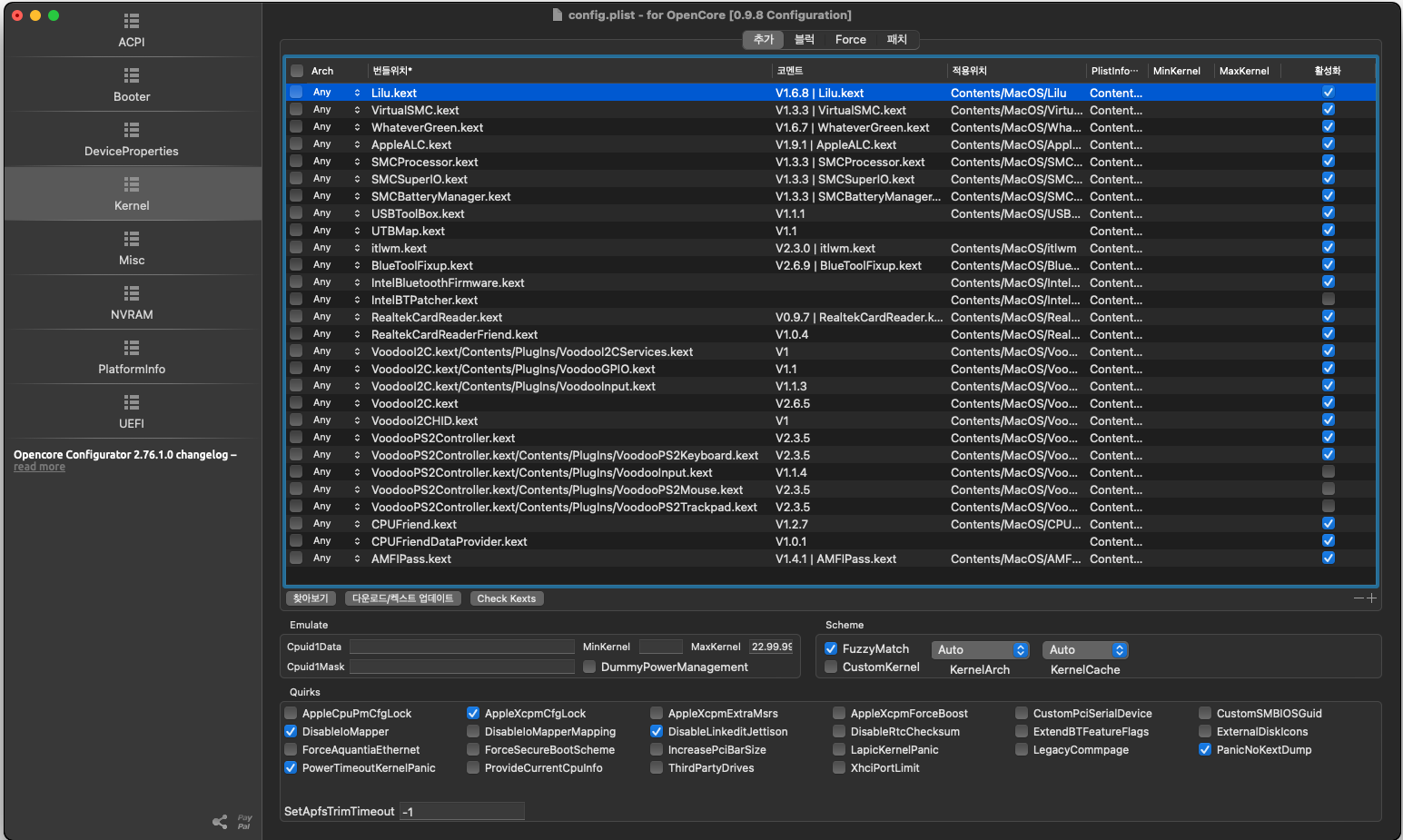The width and height of the screenshot is (1403, 840).
Task: Enable the XhciPortLimit quirk
Action: click(x=839, y=767)
